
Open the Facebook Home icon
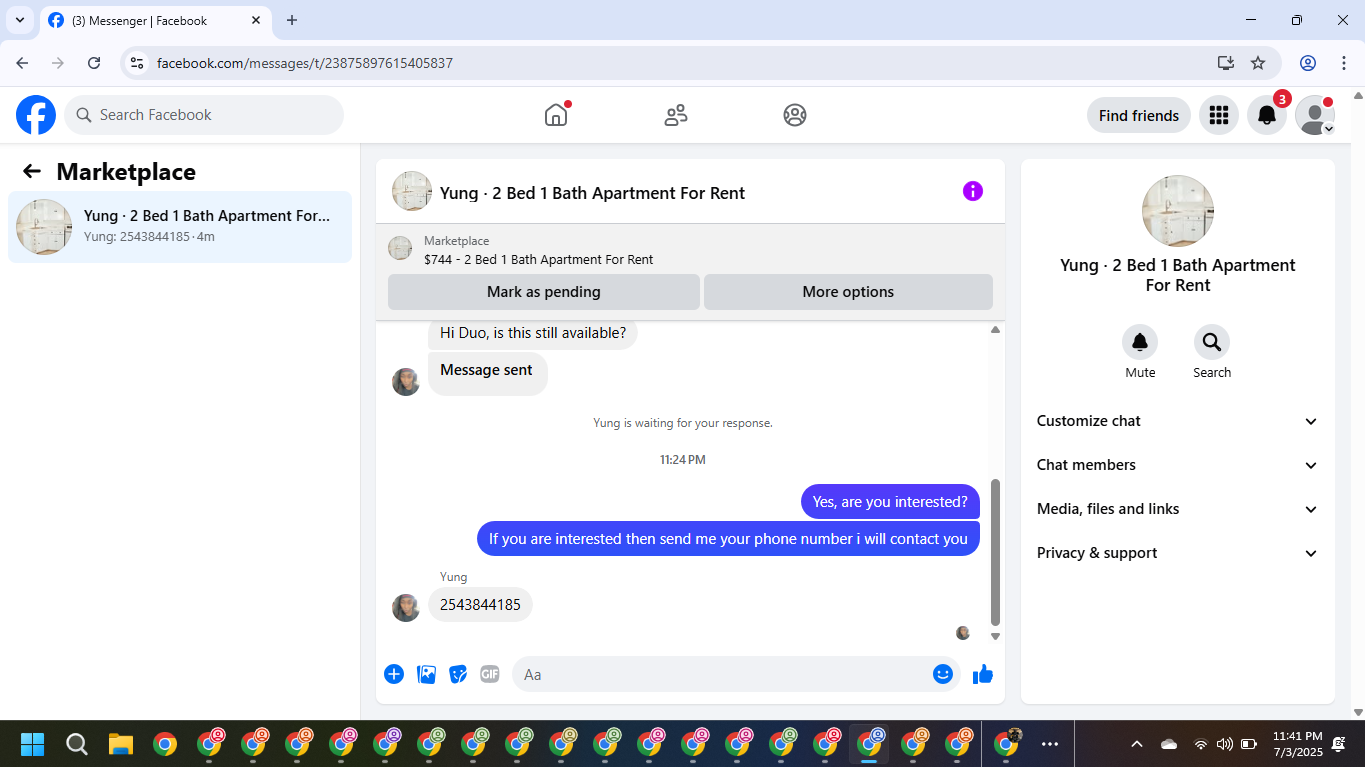pos(556,115)
